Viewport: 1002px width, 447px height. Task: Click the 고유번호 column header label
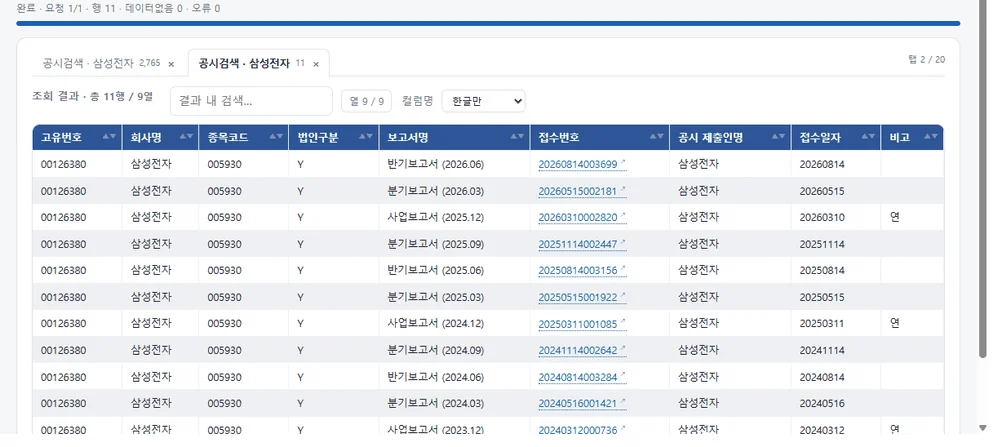61,137
